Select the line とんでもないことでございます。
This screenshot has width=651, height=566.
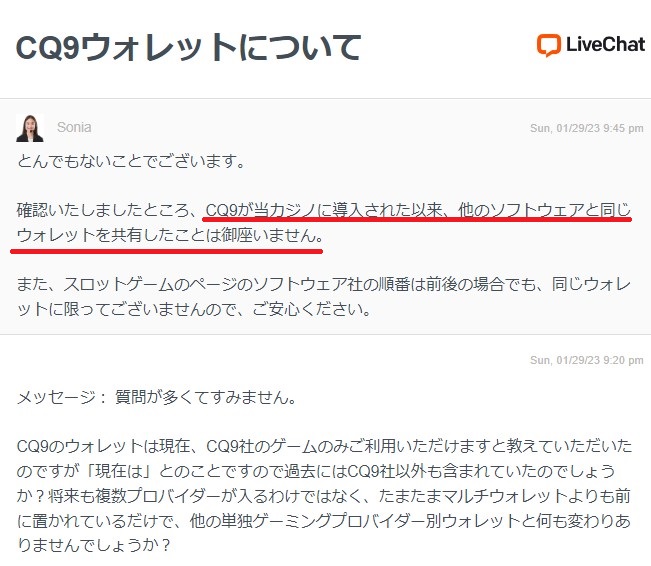132,161
